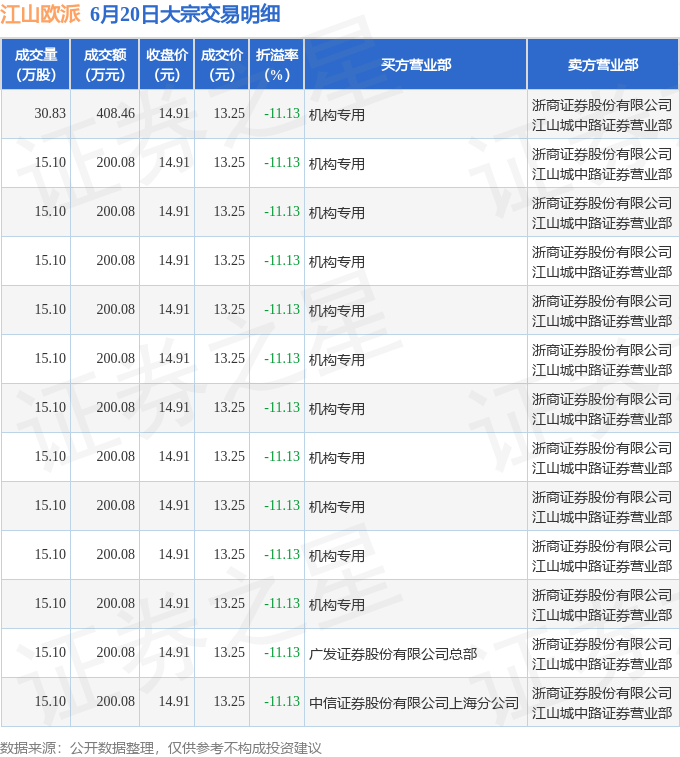The height and width of the screenshot is (757, 680).
Task: Select the 买方营业部 column header
Action: [x=416, y=65]
